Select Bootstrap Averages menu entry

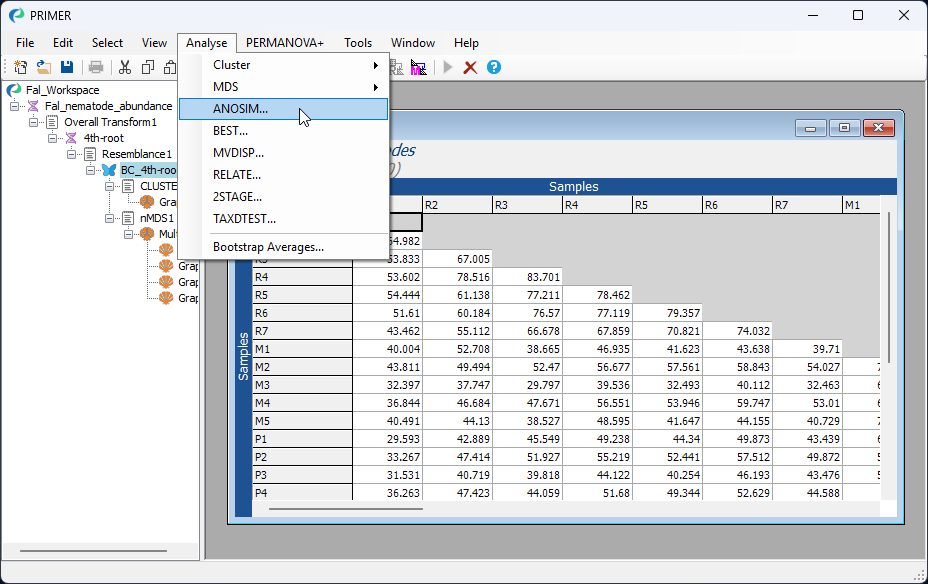pyautogui.click(x=268, y=247)
